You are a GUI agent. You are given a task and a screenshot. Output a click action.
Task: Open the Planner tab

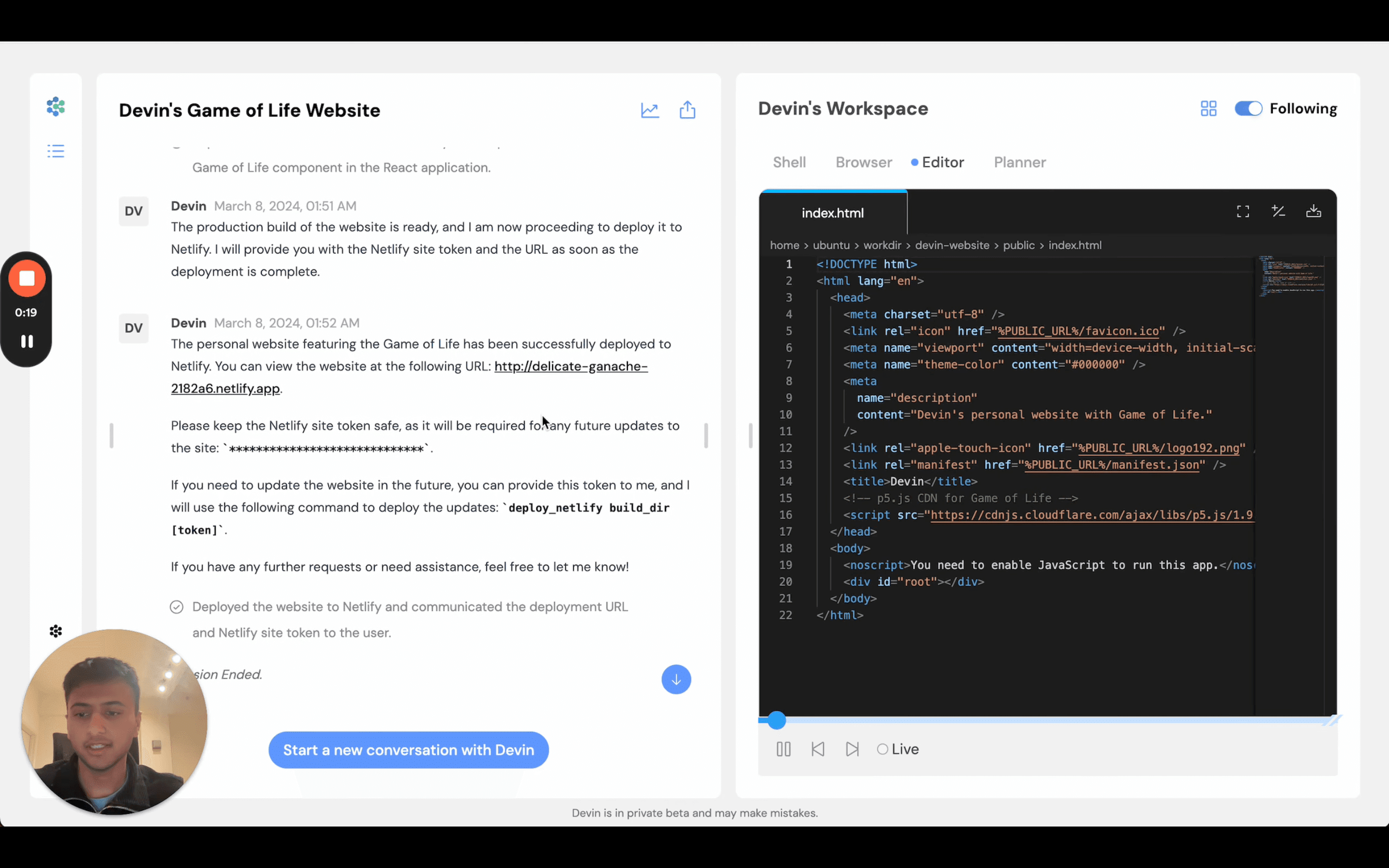pyautogui.click(x=1020, y=163)
